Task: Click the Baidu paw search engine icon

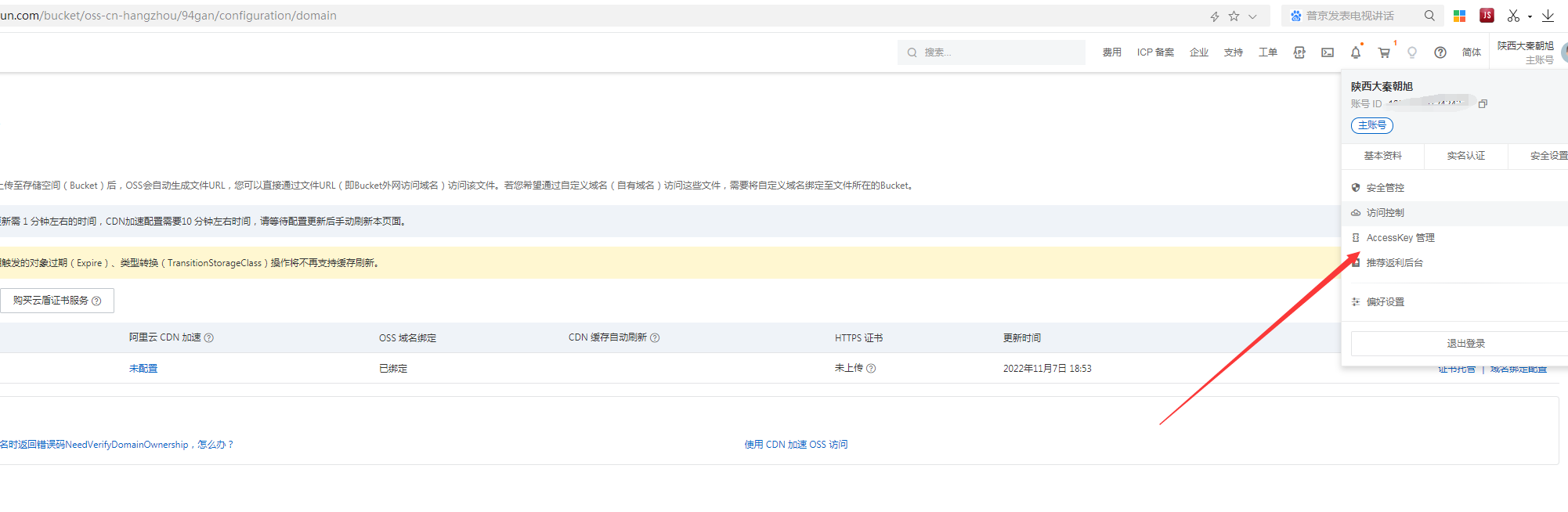Action: click(1295, 16)
